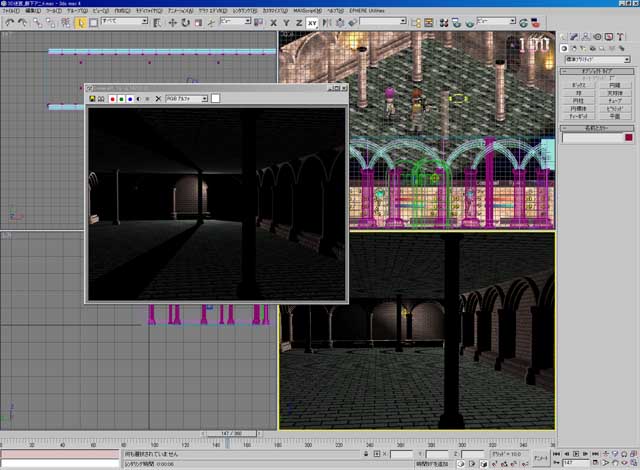Activate the Select and Manipulate tool
The width and height of the screenshot is (640, 470).
tap(211, 23)
